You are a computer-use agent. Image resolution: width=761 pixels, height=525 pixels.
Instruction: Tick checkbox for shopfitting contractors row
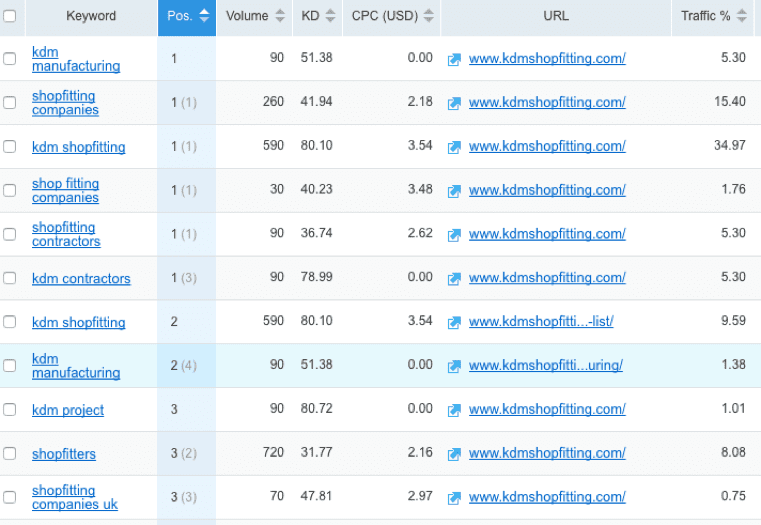coord(9,234)
